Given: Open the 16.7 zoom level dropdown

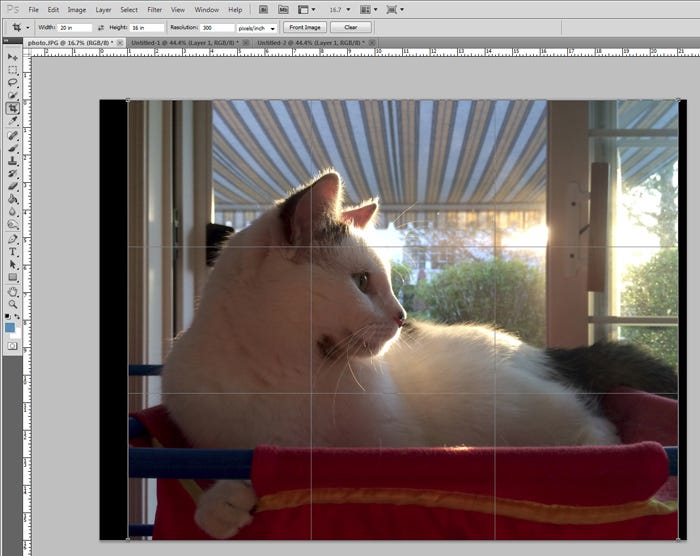Looking at the screenshot, I should click(340, 9).
